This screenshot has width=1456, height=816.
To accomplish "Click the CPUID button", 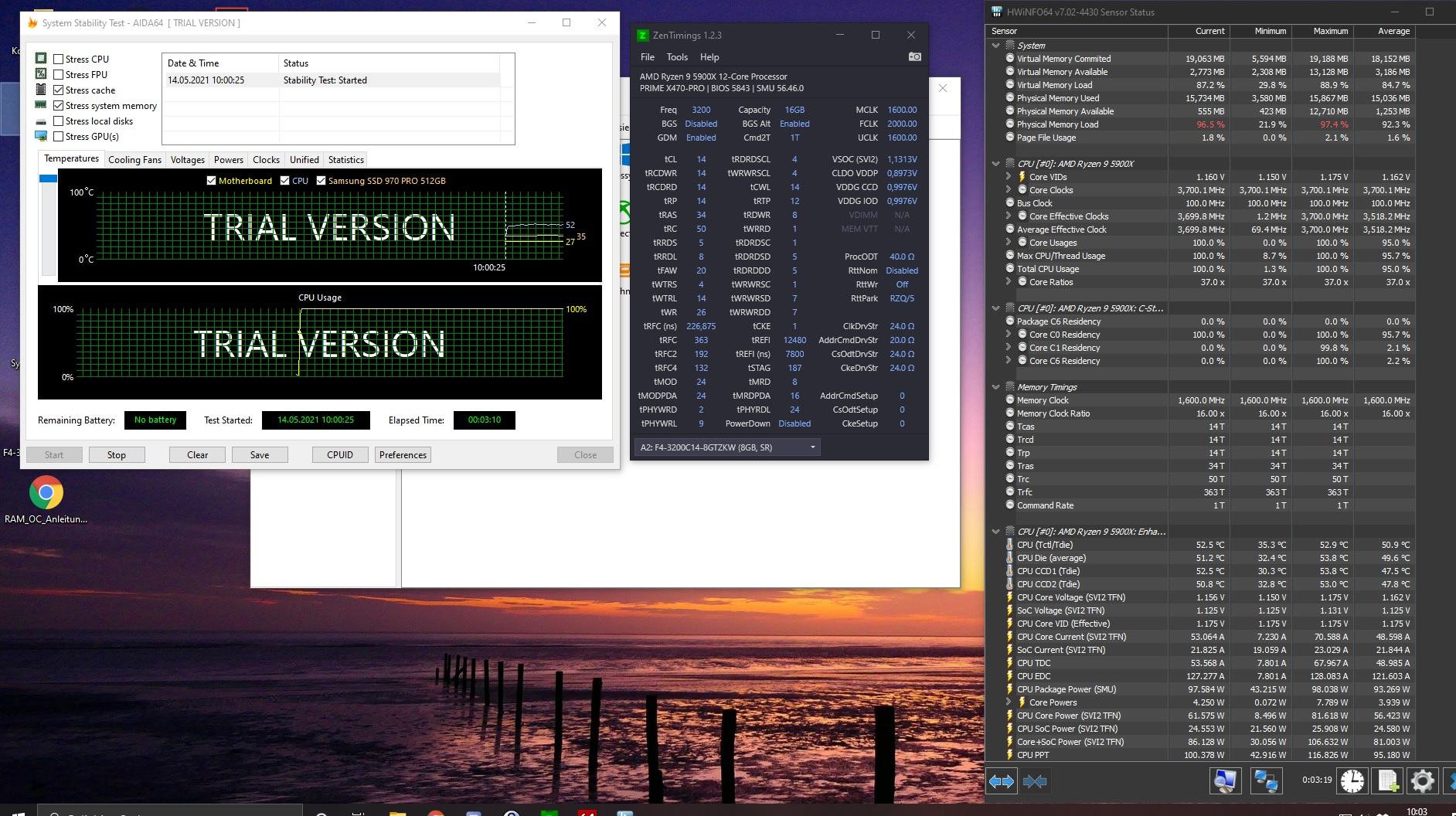I will pos(340,455).
